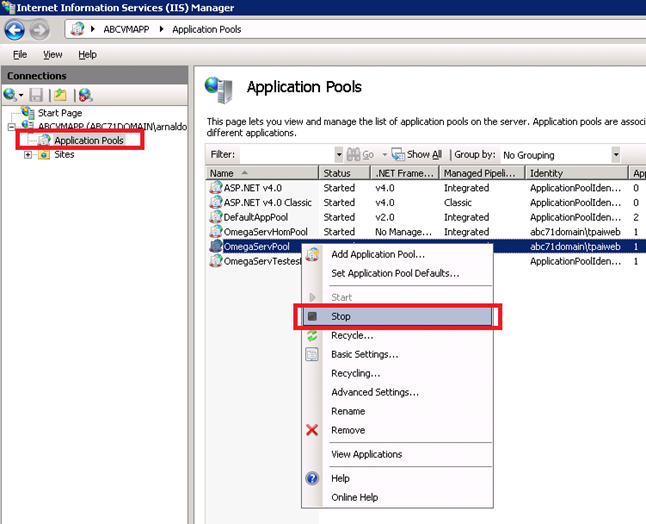Click Application Pools in address breadcrumb
The height and width of the screenshot is (524, 646).
[206, 30]
